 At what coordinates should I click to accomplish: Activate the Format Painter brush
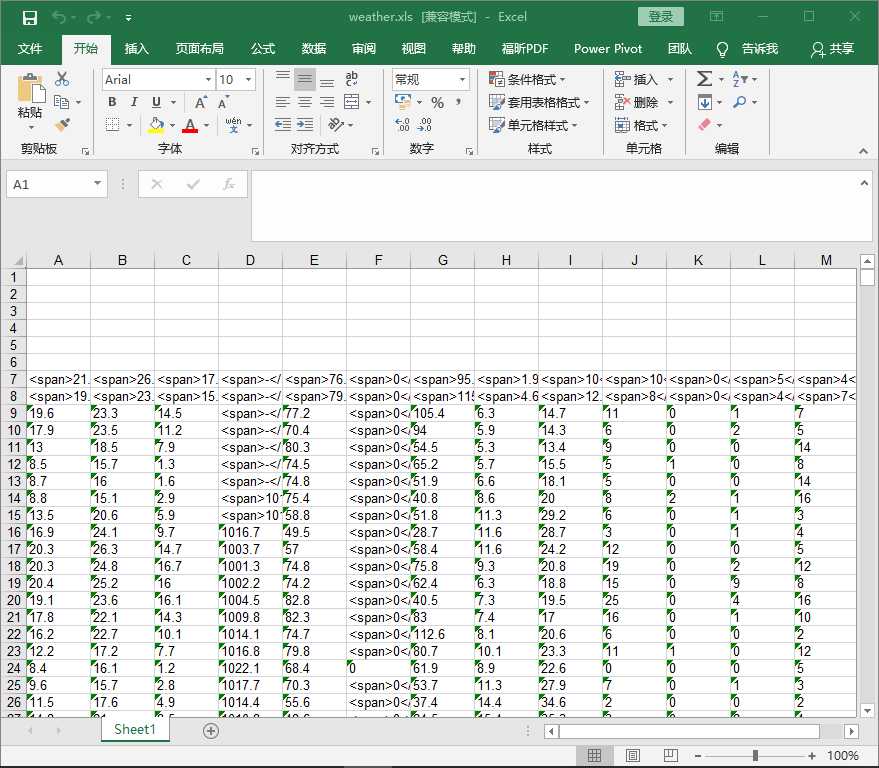(x=63, y=124)
